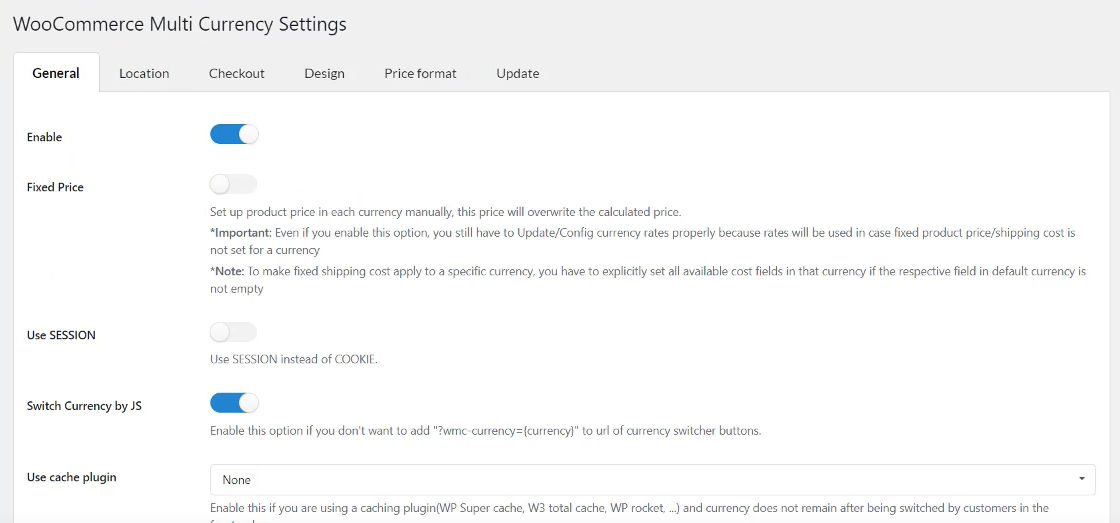Viewport: 1120px width, 523px height.
Task: Click the 'Switch Currency by JS' label
Action: click(84, 406)
